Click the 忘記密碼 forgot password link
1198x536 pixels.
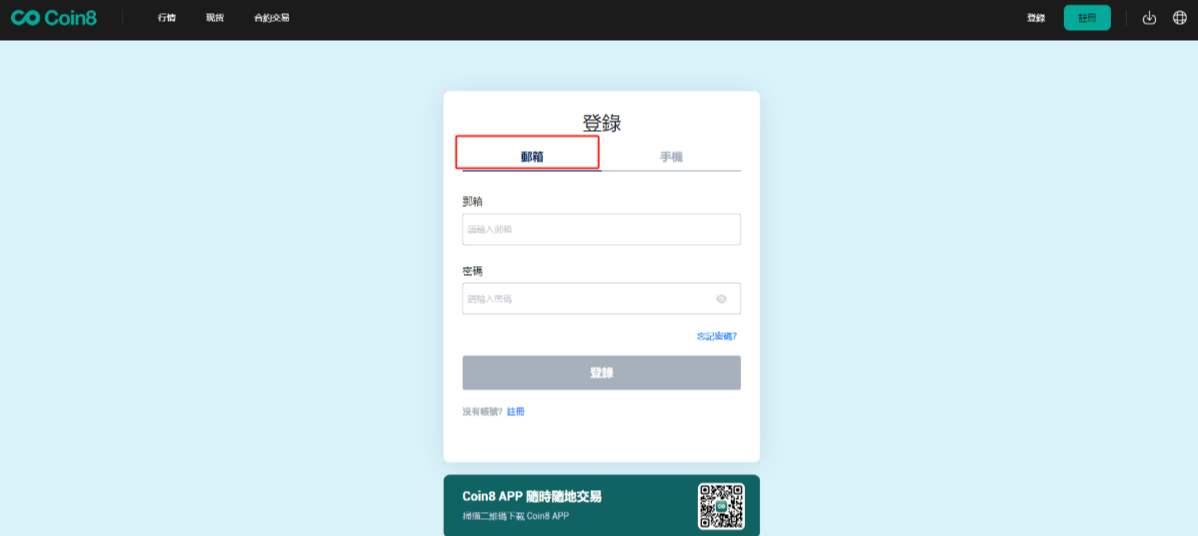click(x=717, y=336)
